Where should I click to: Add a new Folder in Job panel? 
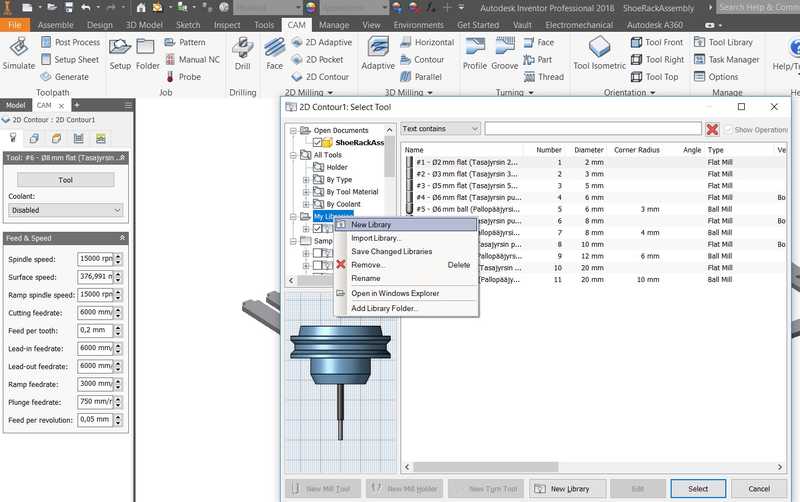click(x=147, y=54)
